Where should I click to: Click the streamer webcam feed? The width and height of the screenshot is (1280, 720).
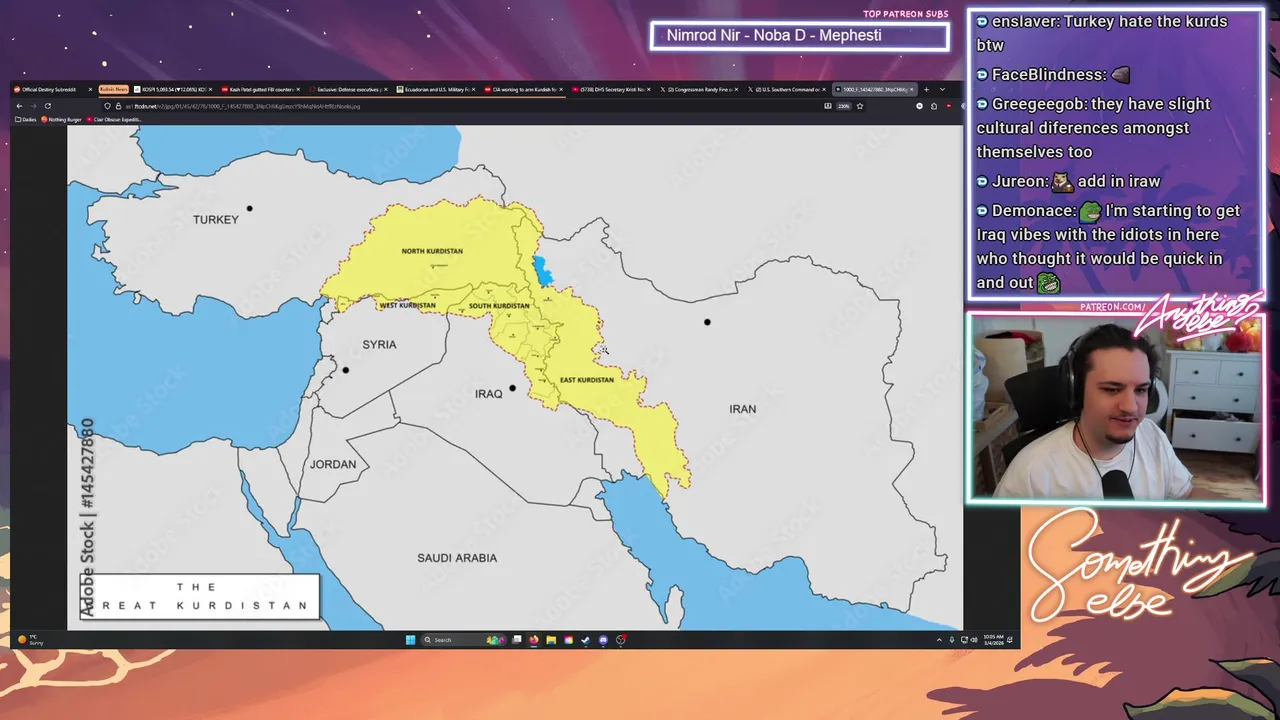(1115, 407)
